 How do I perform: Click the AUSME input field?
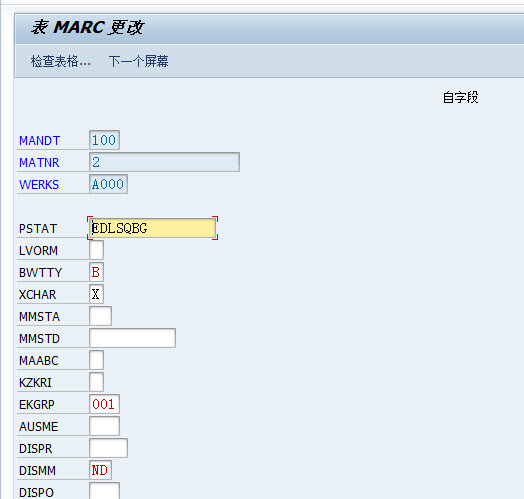104,426
